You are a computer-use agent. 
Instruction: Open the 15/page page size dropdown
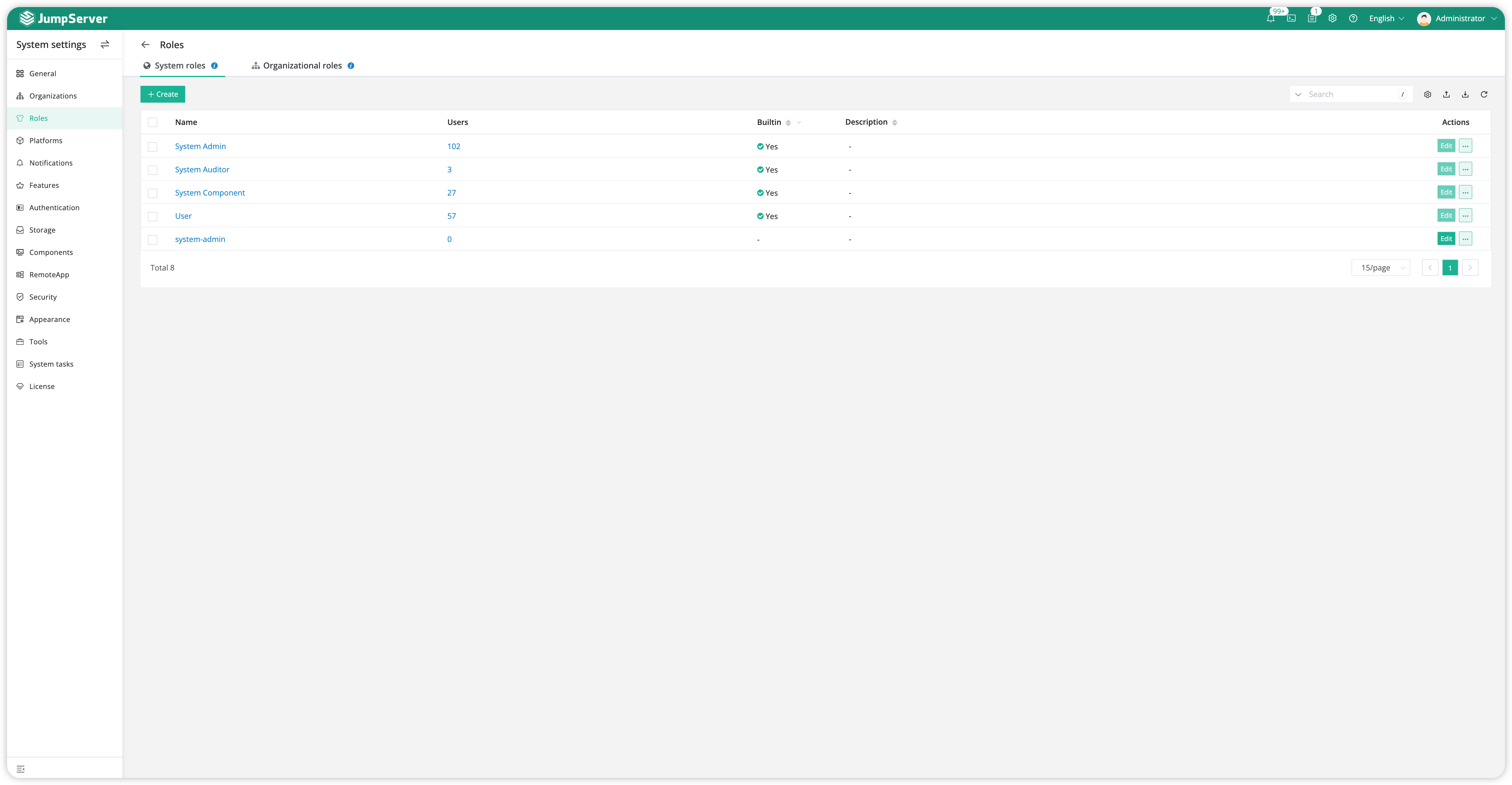[x=1381, y=267]
